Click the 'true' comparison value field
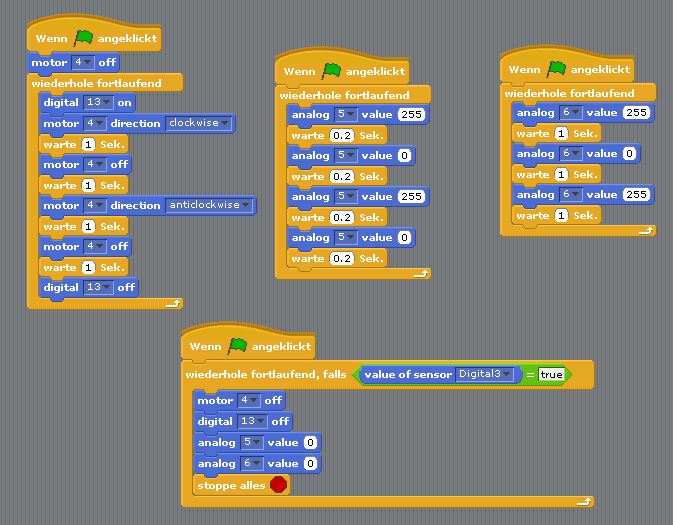 click(551, 375)
